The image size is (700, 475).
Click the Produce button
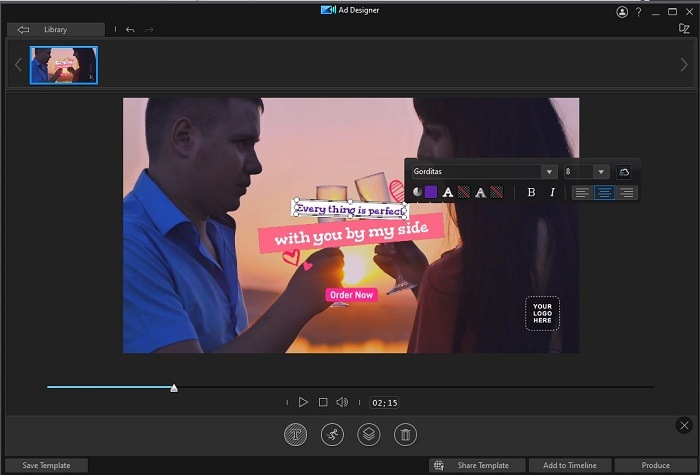click(656, 465)
